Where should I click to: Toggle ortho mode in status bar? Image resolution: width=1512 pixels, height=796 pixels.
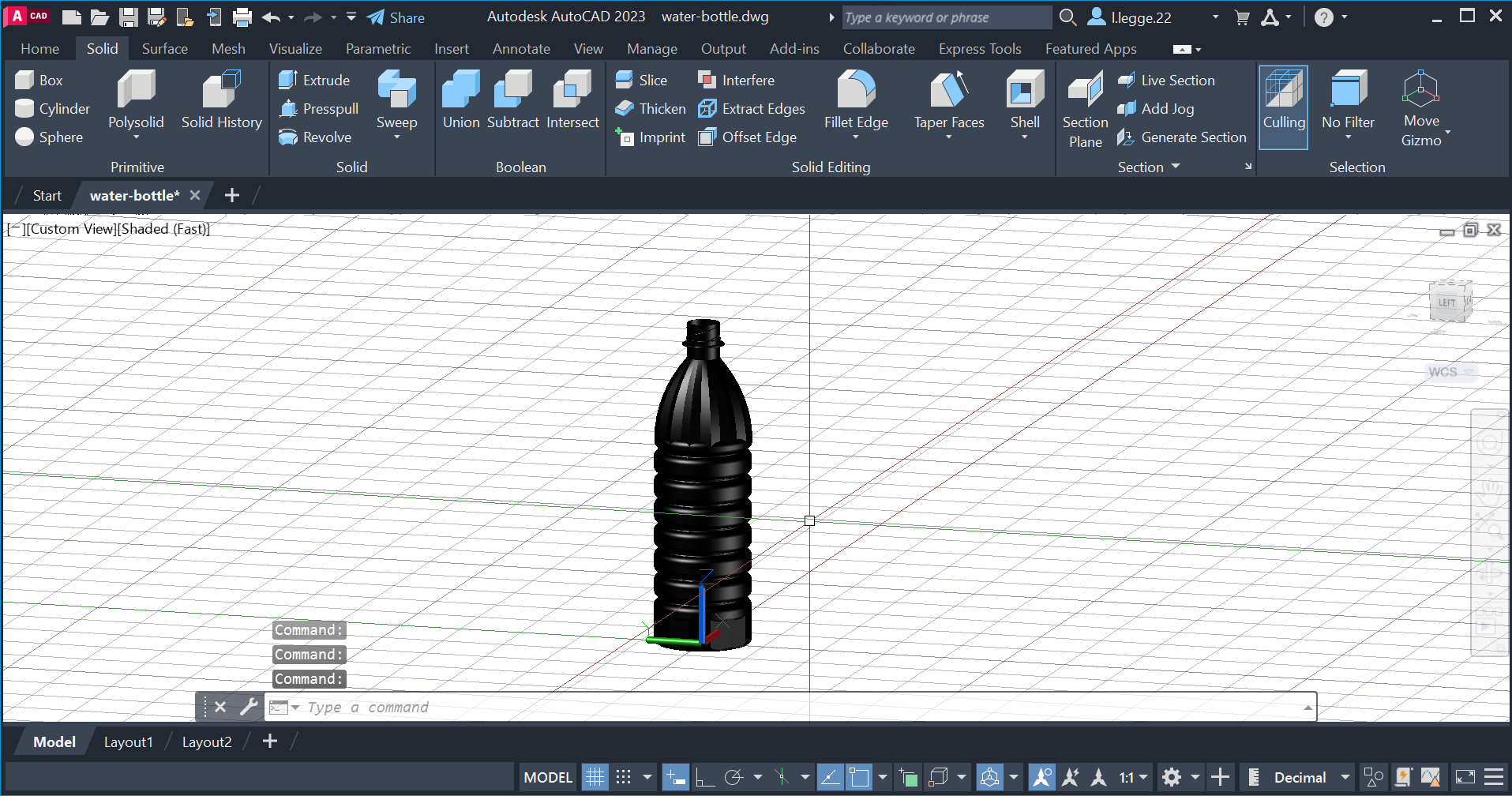704,777
